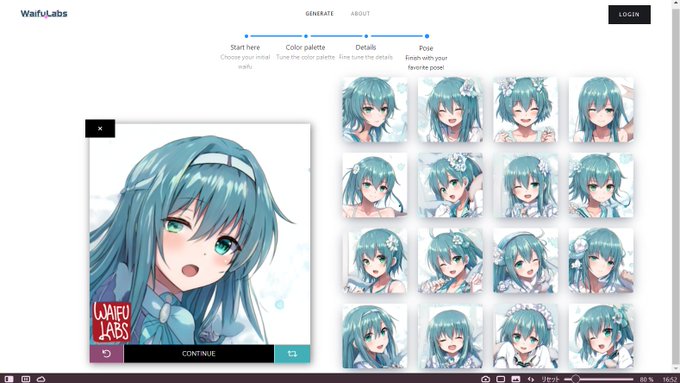Pick second-row pose with big flower on top
The image size is (680, 383).
coord(450,185)
